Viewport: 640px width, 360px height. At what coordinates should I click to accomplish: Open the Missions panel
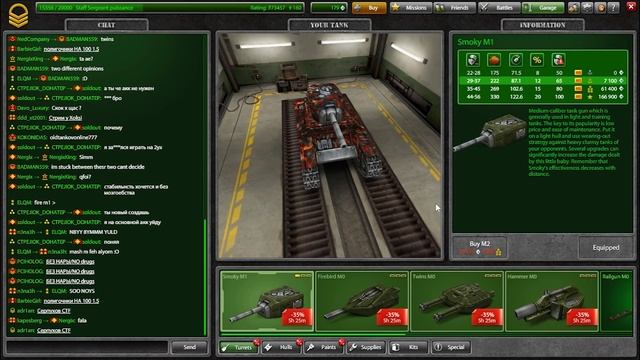pos(410,8)
